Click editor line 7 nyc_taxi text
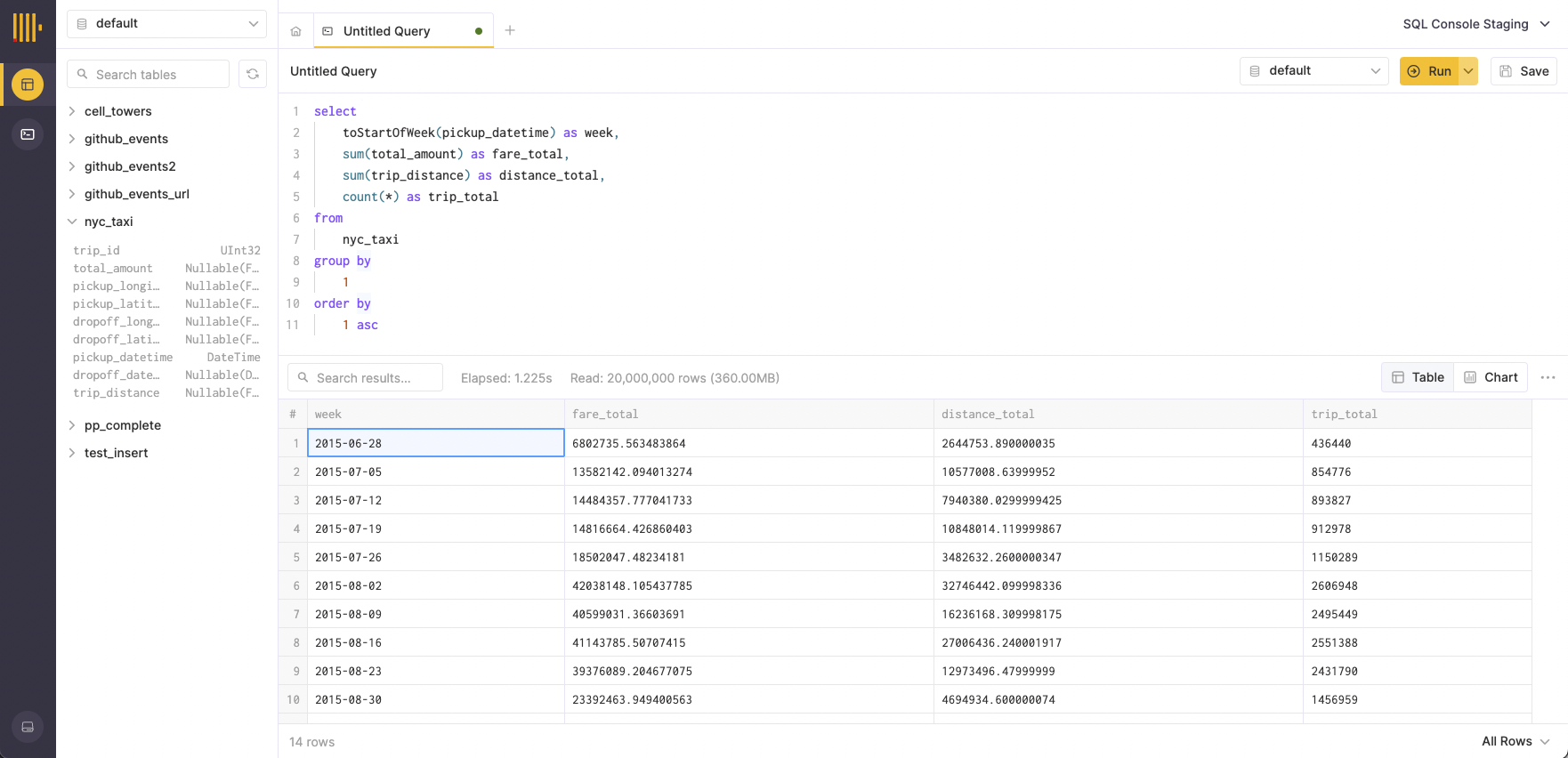Screen dimensions: 1568x758 [370, 239]
